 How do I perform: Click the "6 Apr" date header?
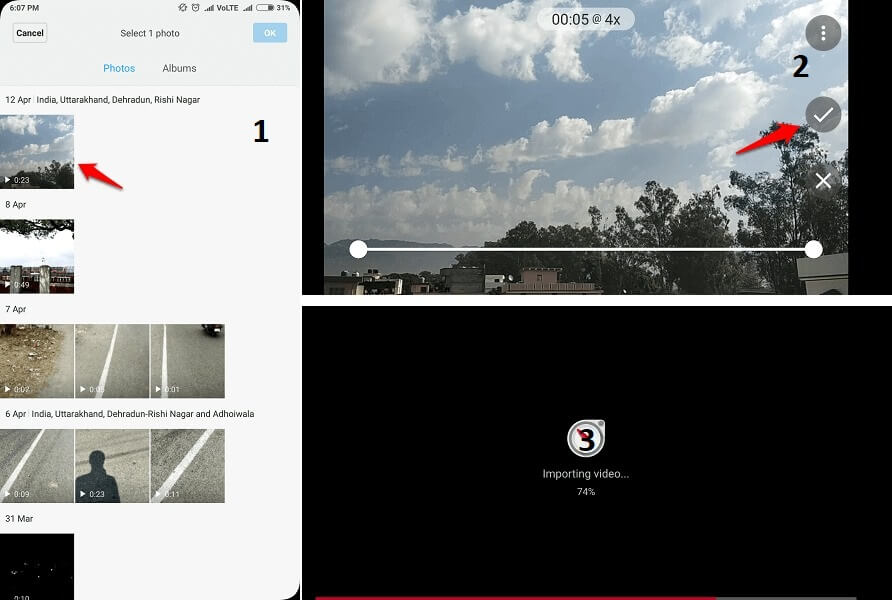[16, 414]
